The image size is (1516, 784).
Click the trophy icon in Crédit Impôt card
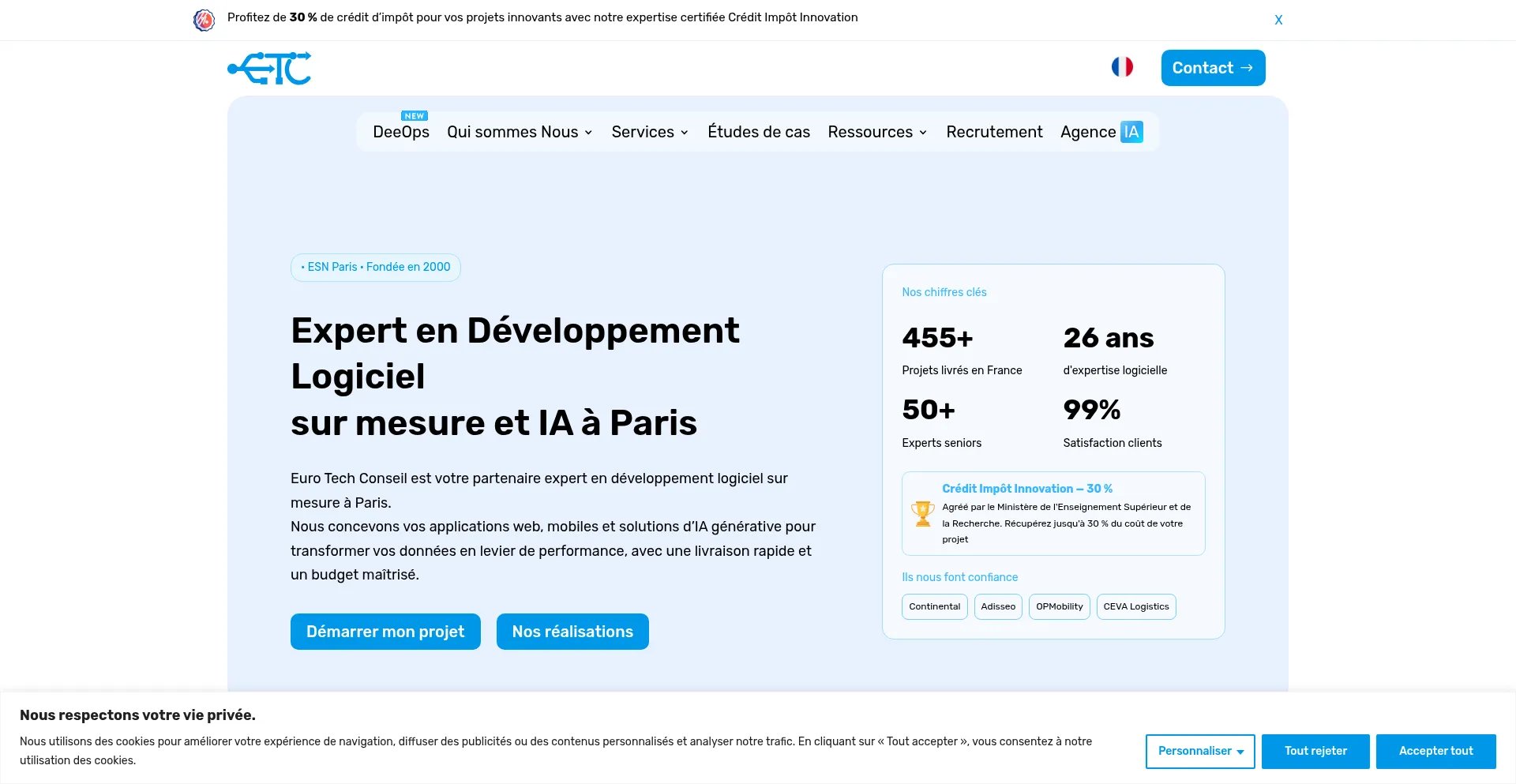pos(922,513)
